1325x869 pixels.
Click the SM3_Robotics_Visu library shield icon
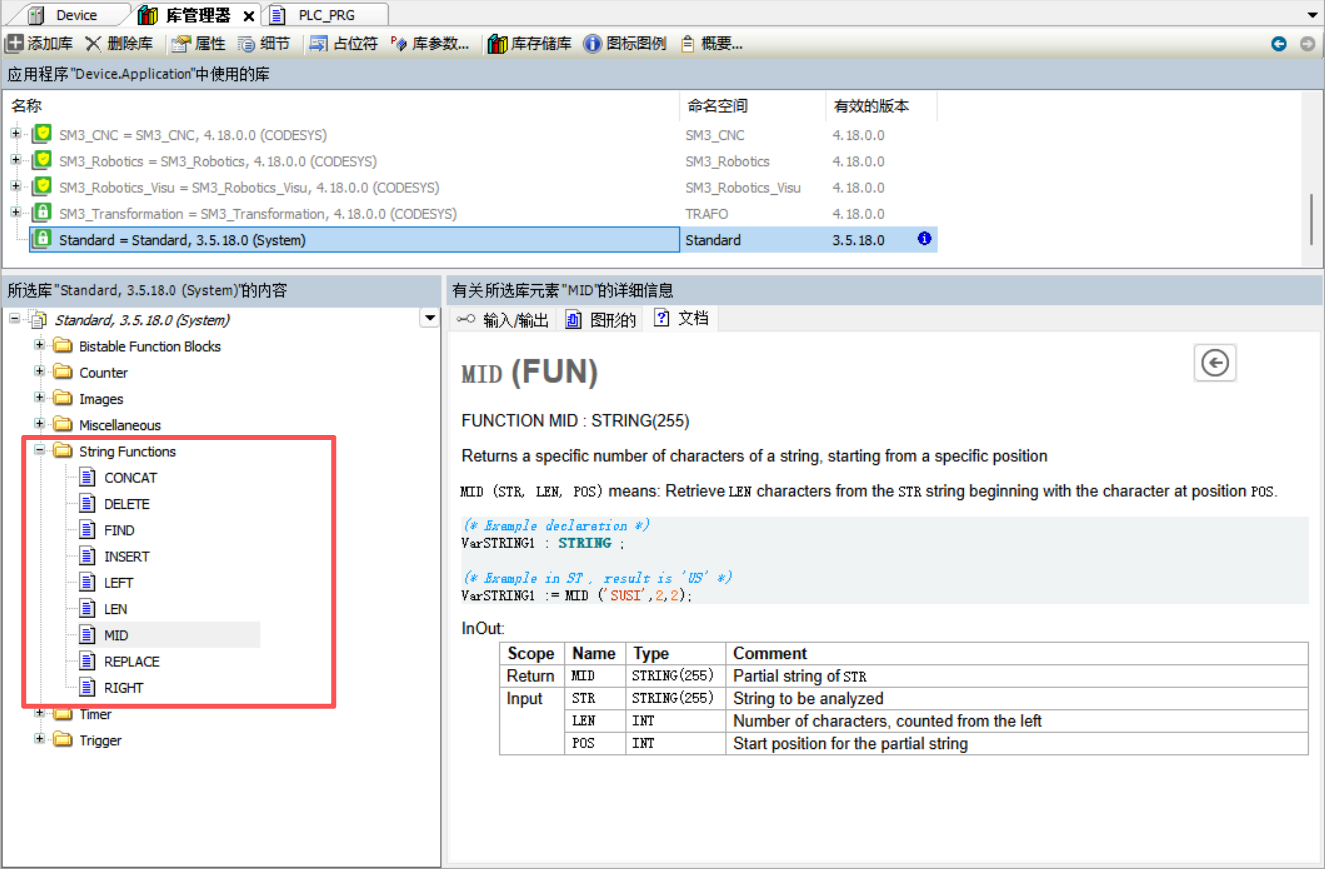41,186
